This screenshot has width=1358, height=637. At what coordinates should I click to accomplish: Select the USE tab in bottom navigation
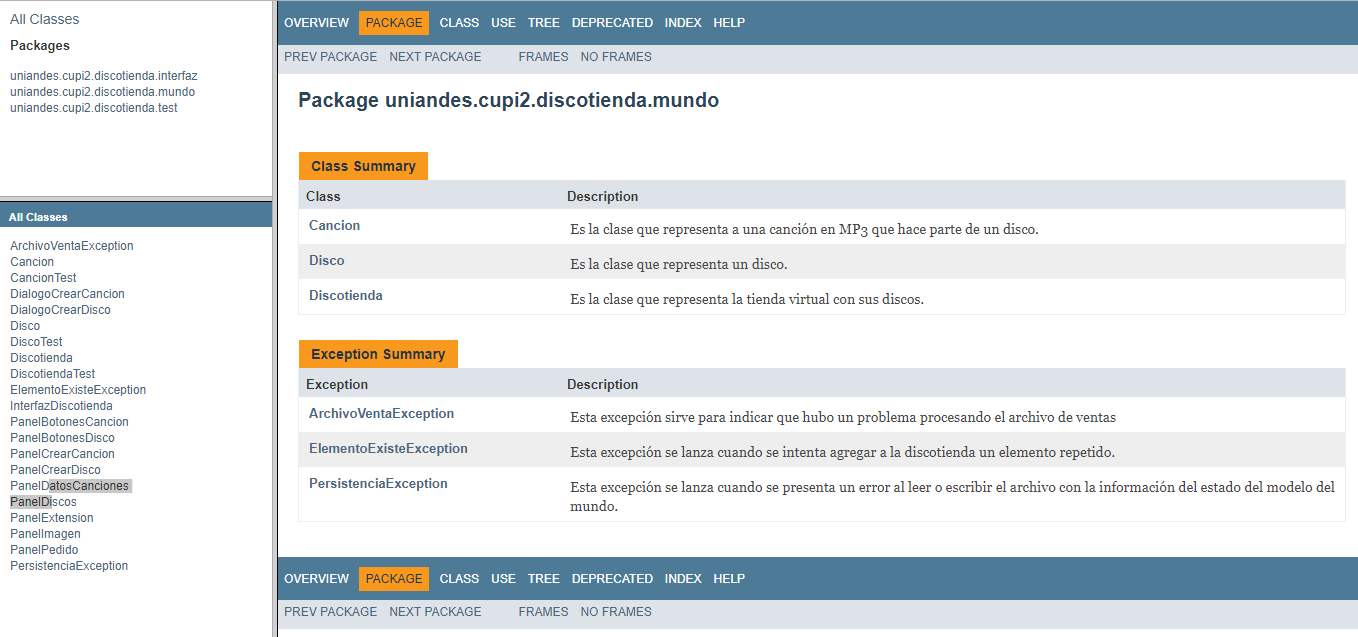[x=503, y=578]
